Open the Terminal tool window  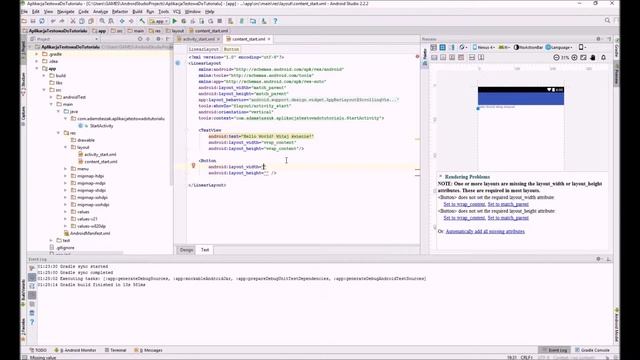click(116, 350)
